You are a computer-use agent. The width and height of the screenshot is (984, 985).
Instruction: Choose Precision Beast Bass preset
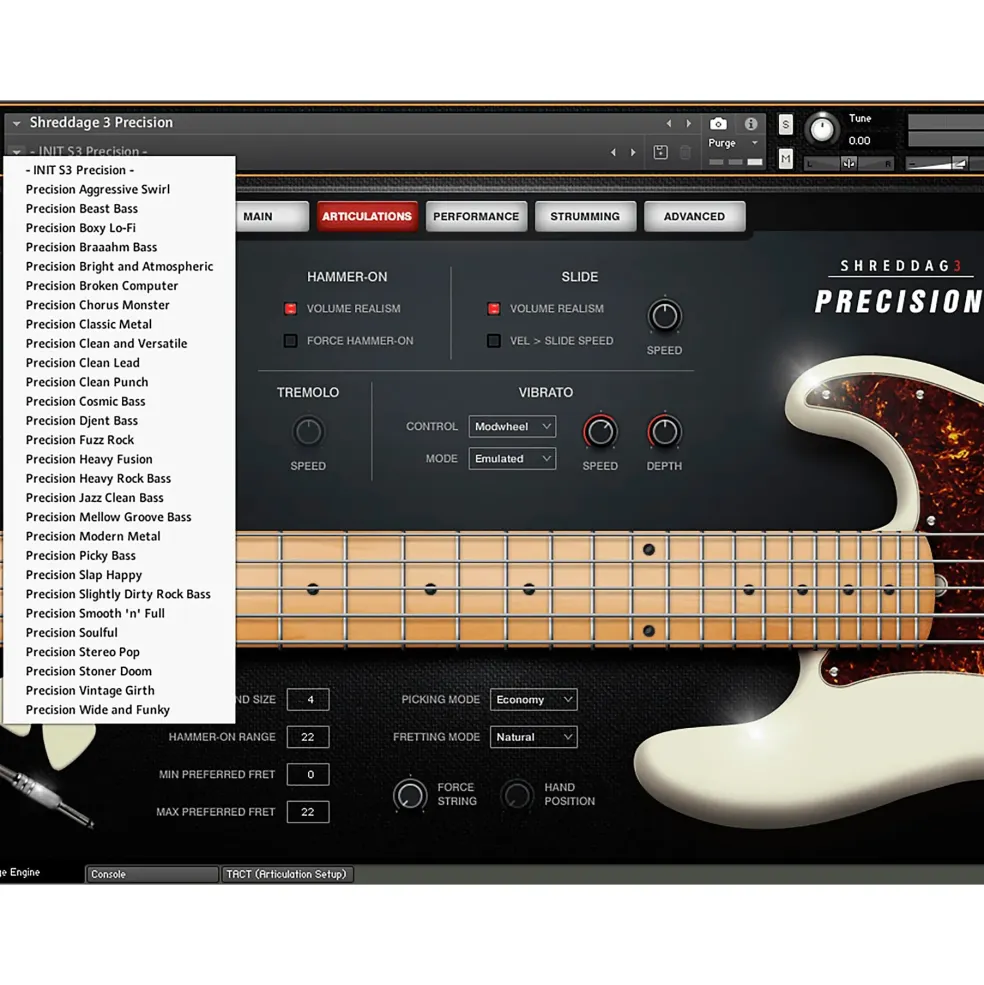119,209
